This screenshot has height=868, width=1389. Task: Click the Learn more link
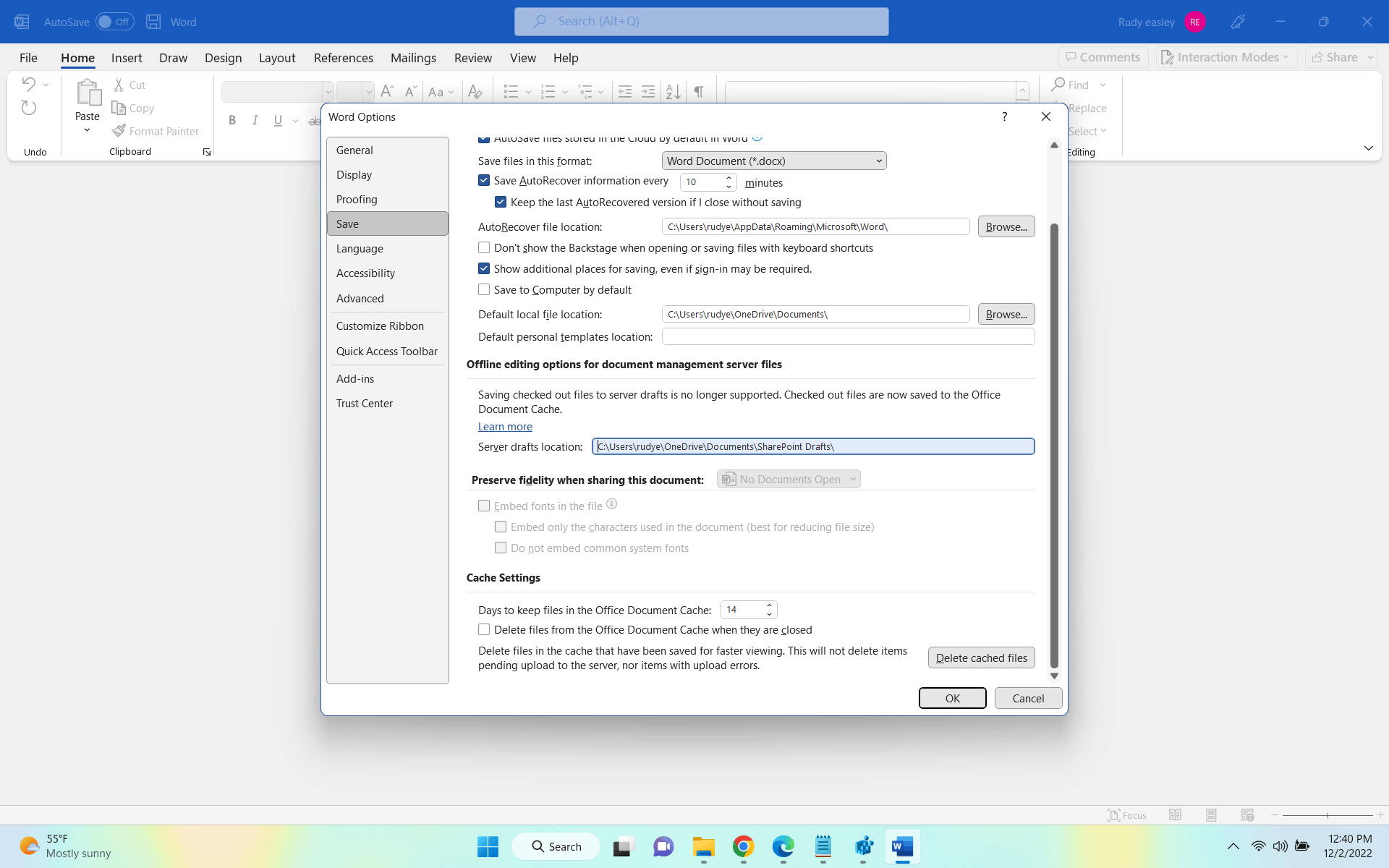coord(505,427)
